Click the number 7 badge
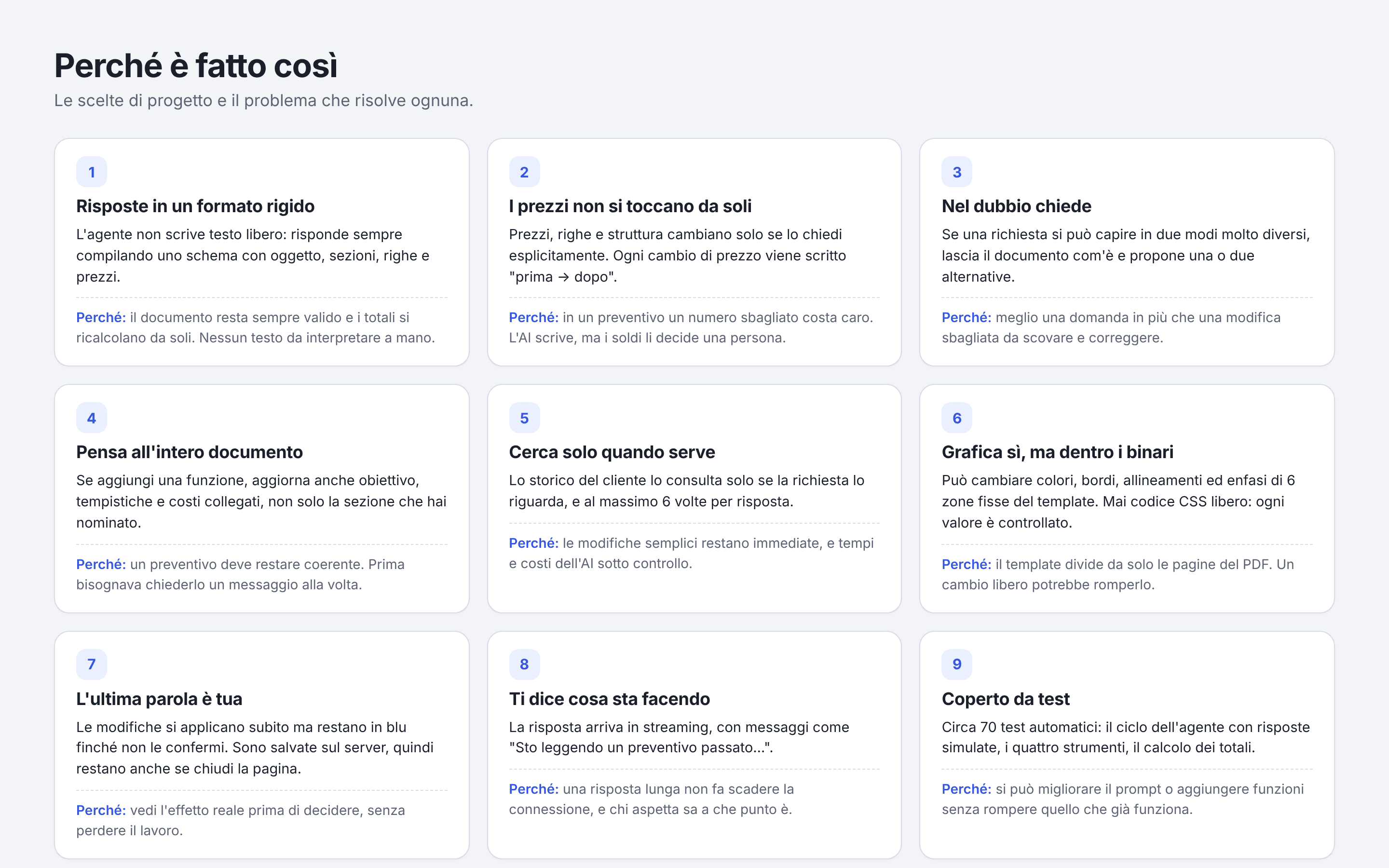 coord(91,664)
